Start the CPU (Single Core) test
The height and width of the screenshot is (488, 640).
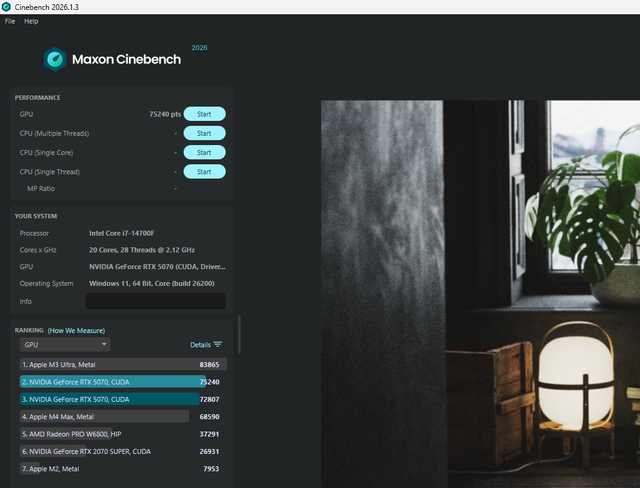click(204, 153)
